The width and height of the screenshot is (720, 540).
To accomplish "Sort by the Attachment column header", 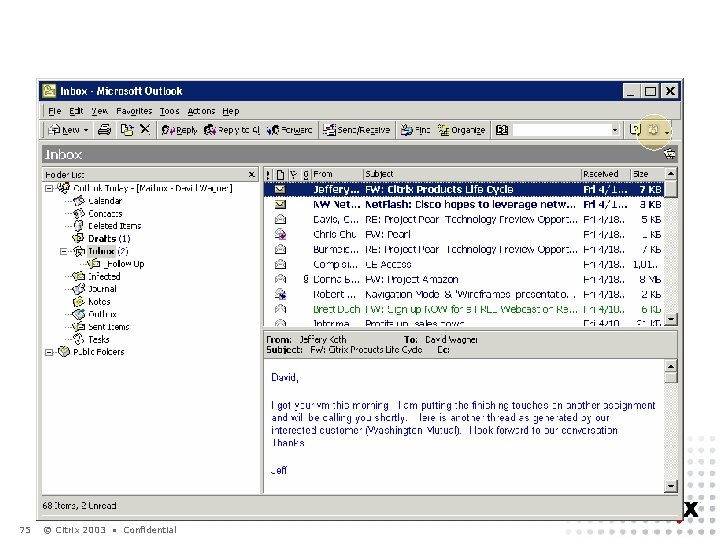I will click(x=306, y=174).
